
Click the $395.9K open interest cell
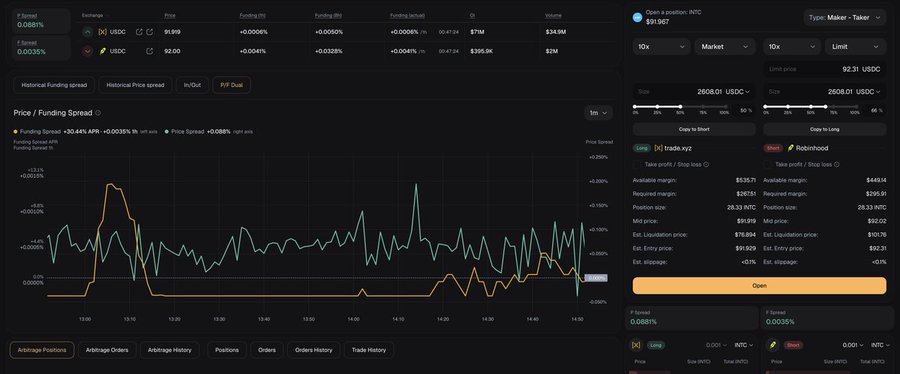[482, 51]
